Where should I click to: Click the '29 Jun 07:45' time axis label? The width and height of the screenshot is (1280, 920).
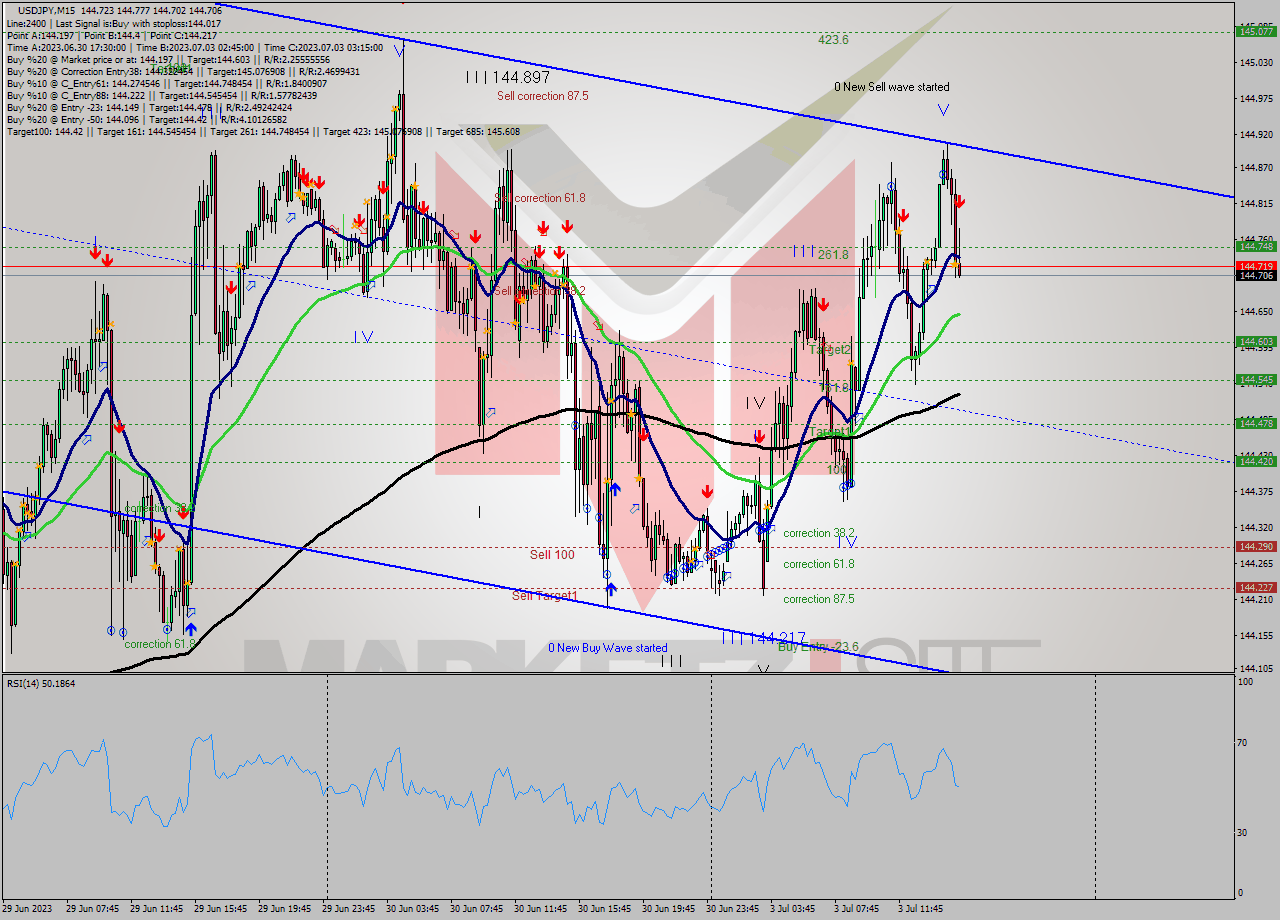coord(92,909)
